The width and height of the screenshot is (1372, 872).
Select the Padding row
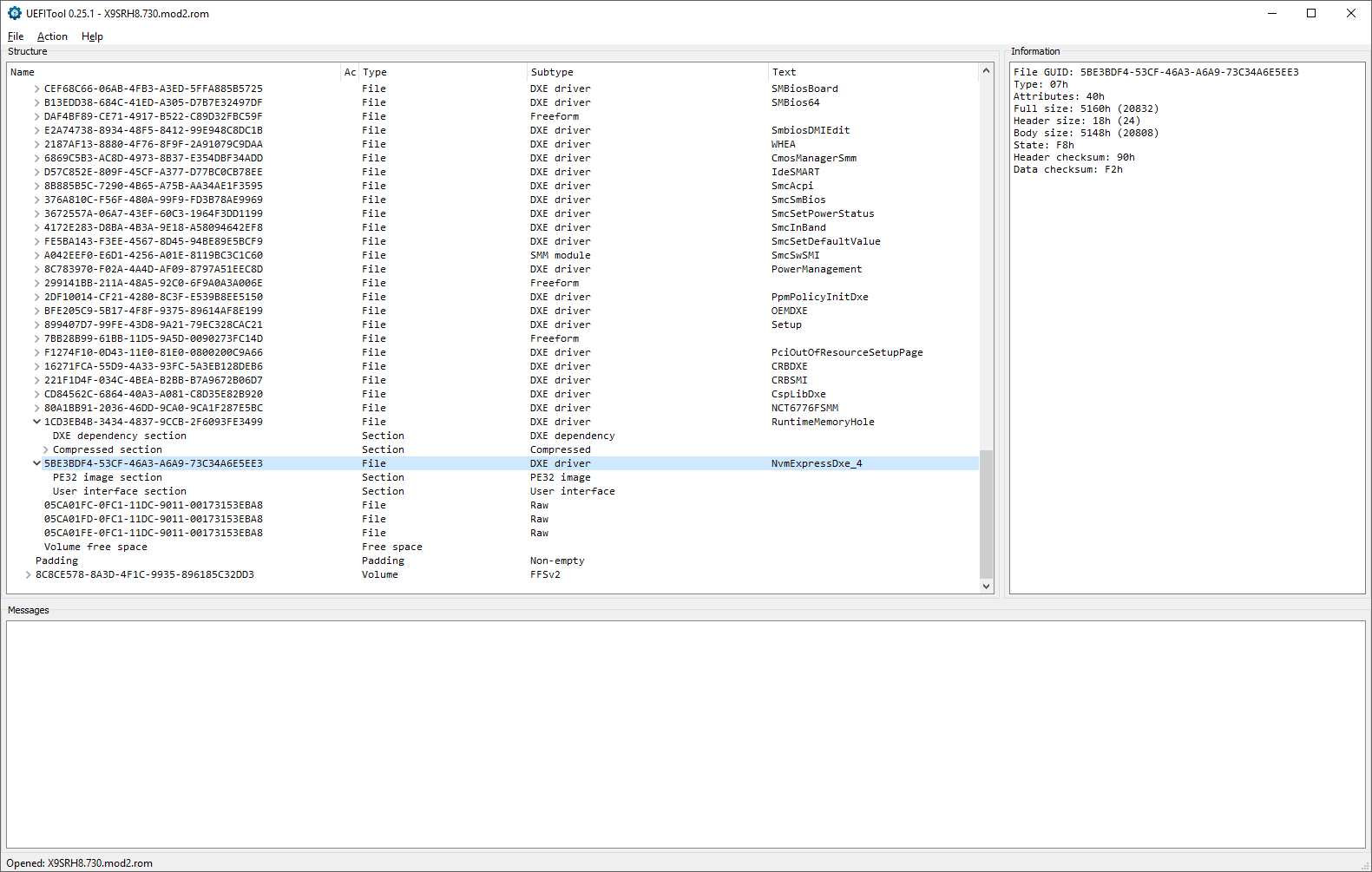493,561
